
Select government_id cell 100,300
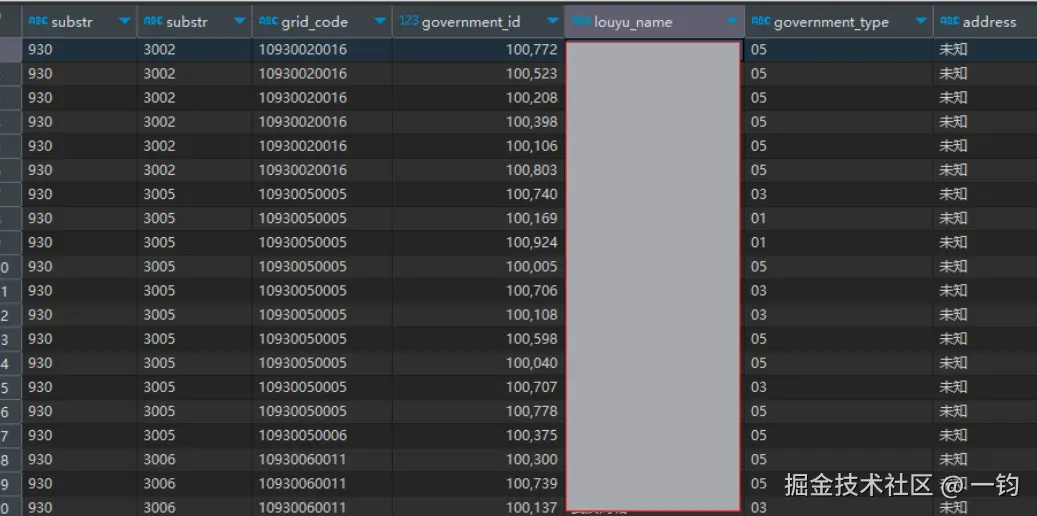(x=478, y=460)
